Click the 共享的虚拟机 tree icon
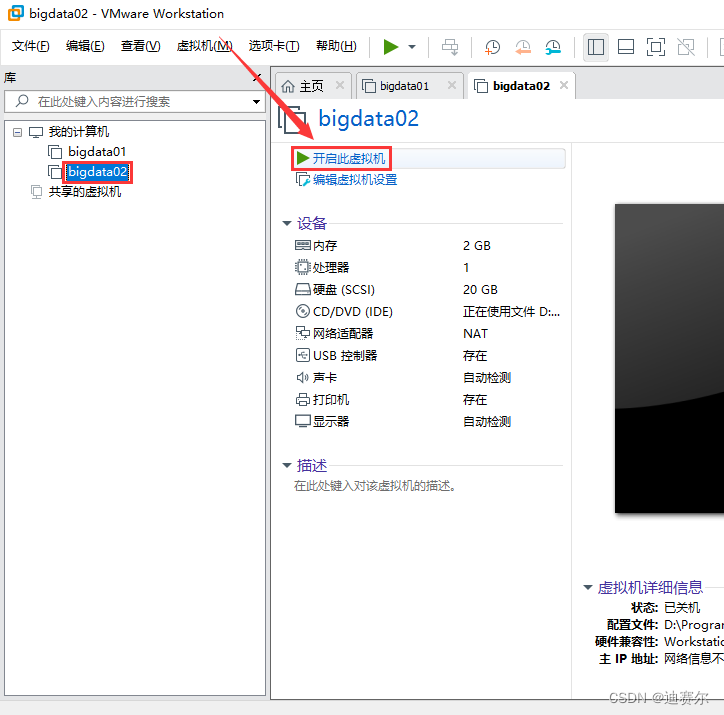The image size is (724, 715). coord(36,192)
